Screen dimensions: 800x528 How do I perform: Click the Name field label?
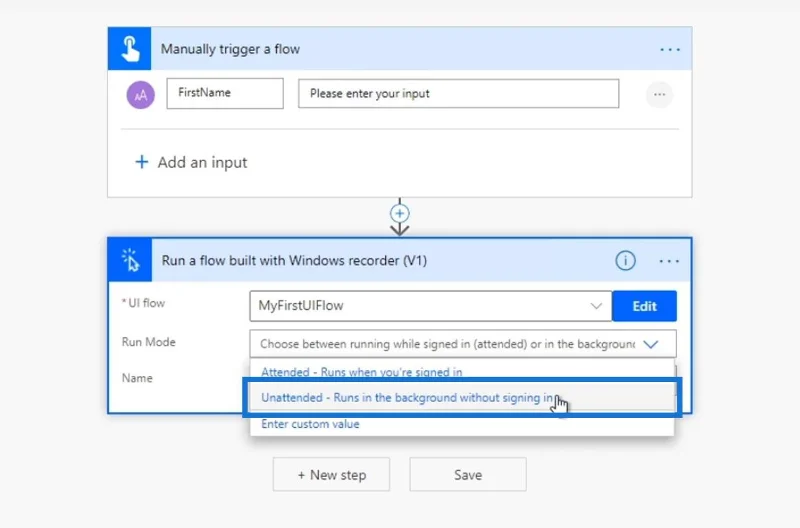tap(137, 378)
